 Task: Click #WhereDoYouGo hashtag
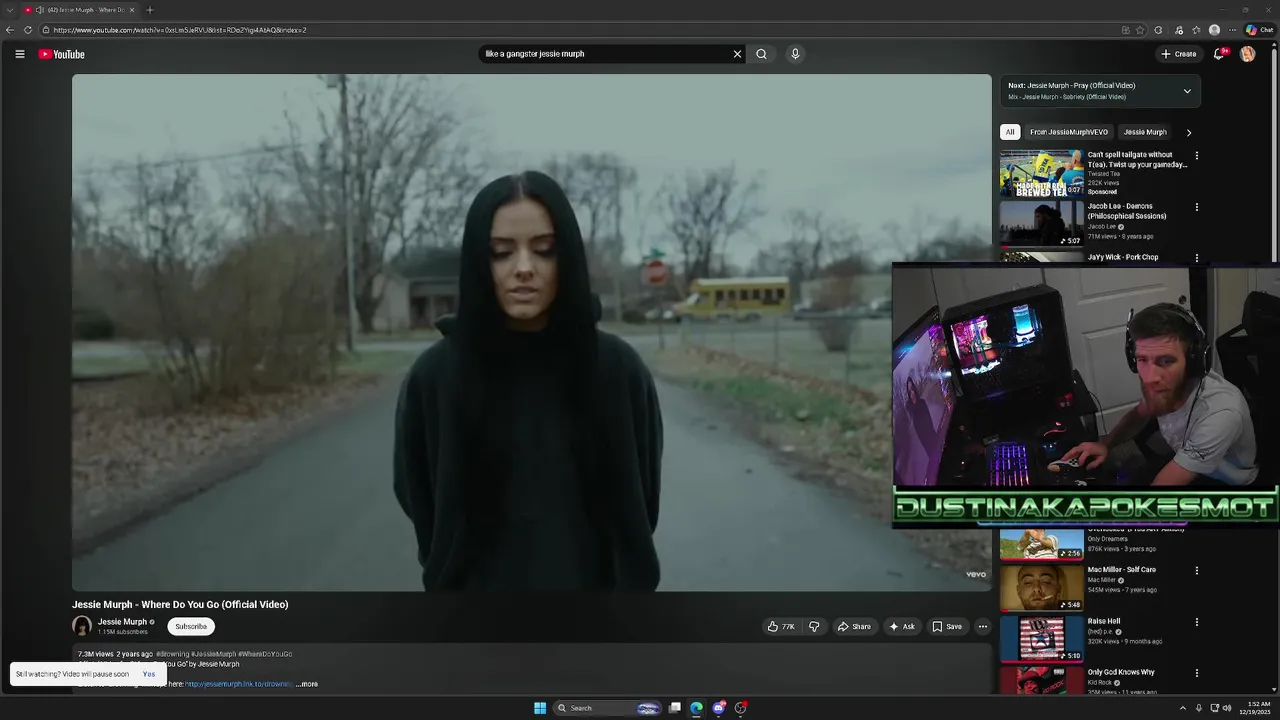265,654
